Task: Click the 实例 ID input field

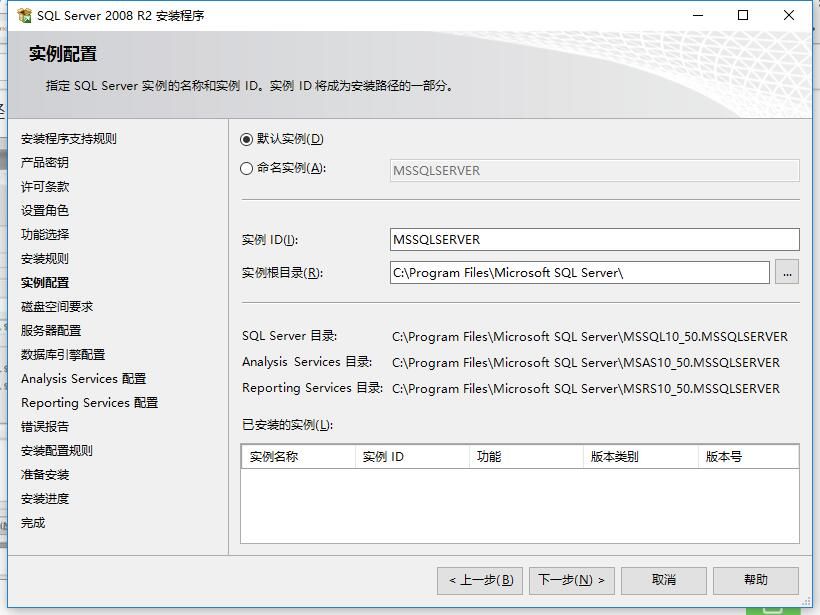Action: coord(595,240)
